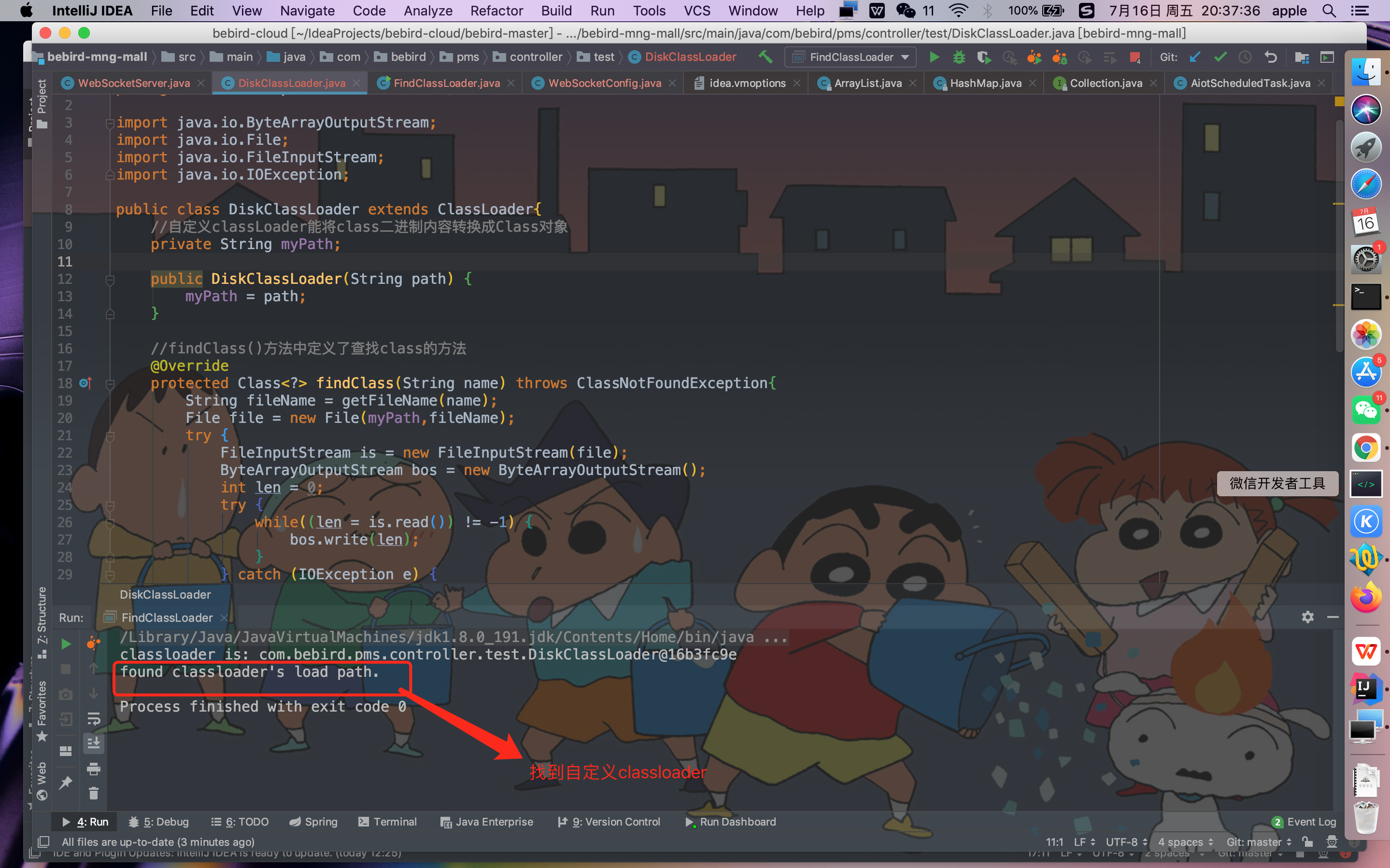Show Git history clock icon

click(1245, 57)
